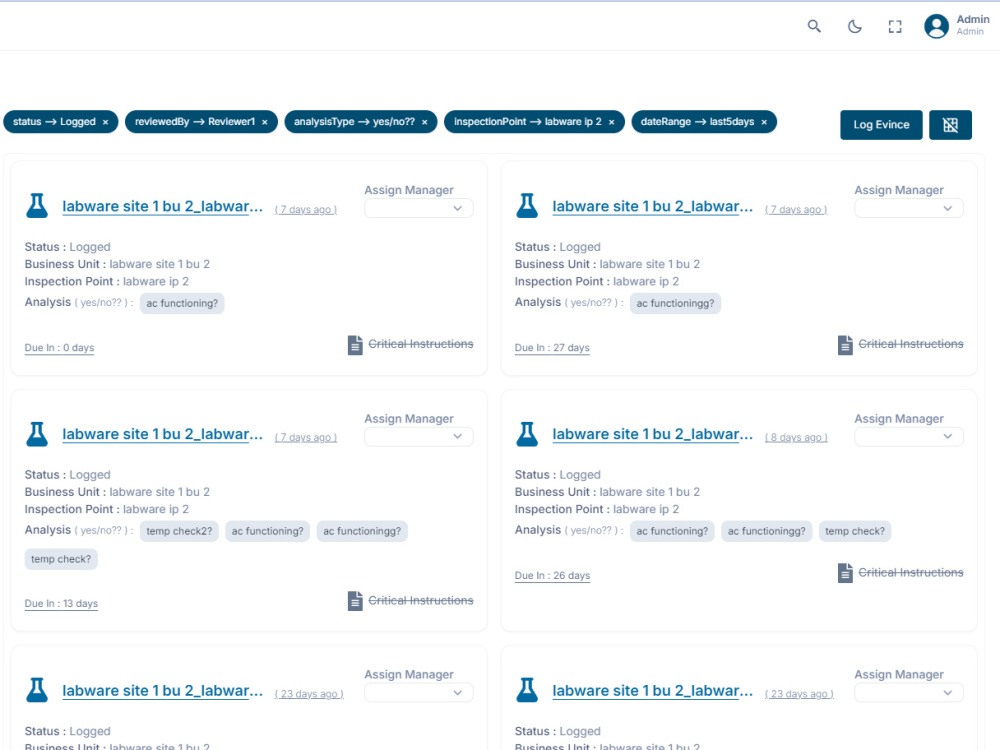Remove the status Logged filter chip
This screenshot has height=750, width=1000.
point(105,122)
